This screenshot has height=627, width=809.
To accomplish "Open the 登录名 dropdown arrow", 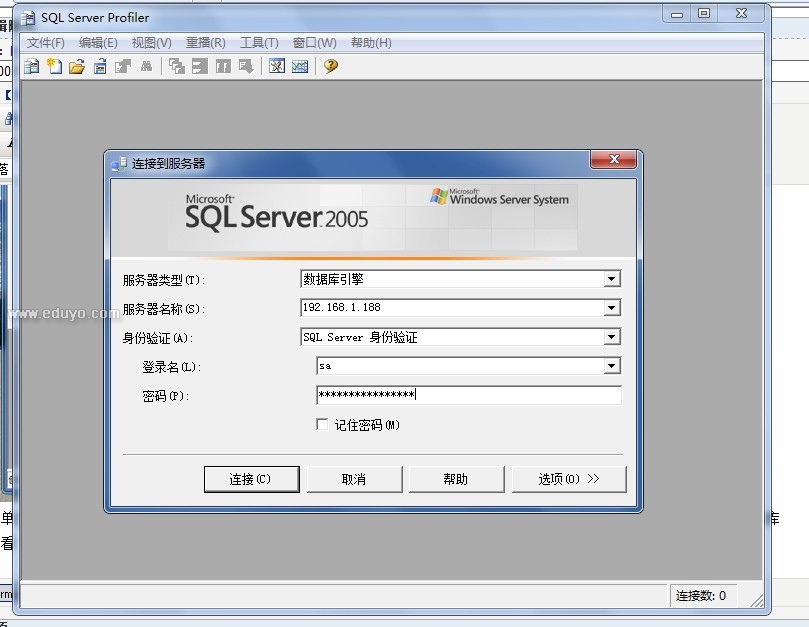I will pos(611,367).
